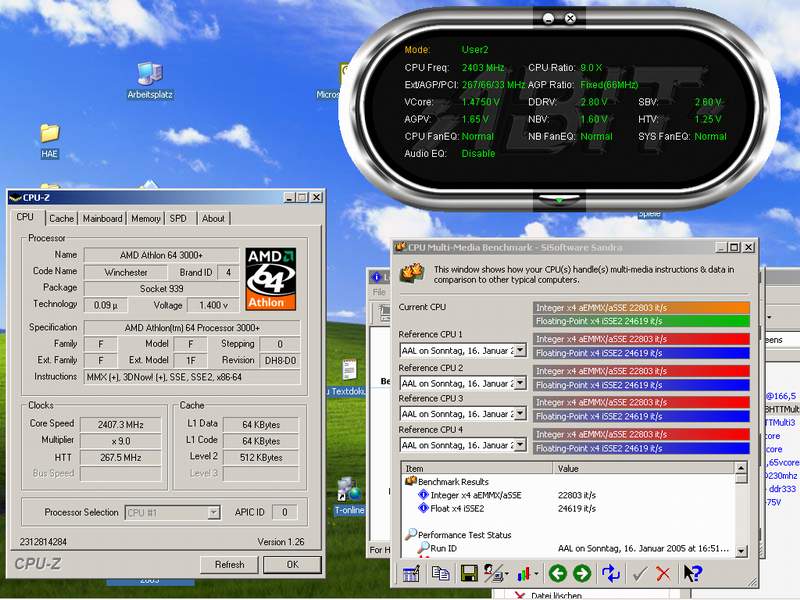
Task: Click Refresh button in CPU-Z
Action: point(230,564)
